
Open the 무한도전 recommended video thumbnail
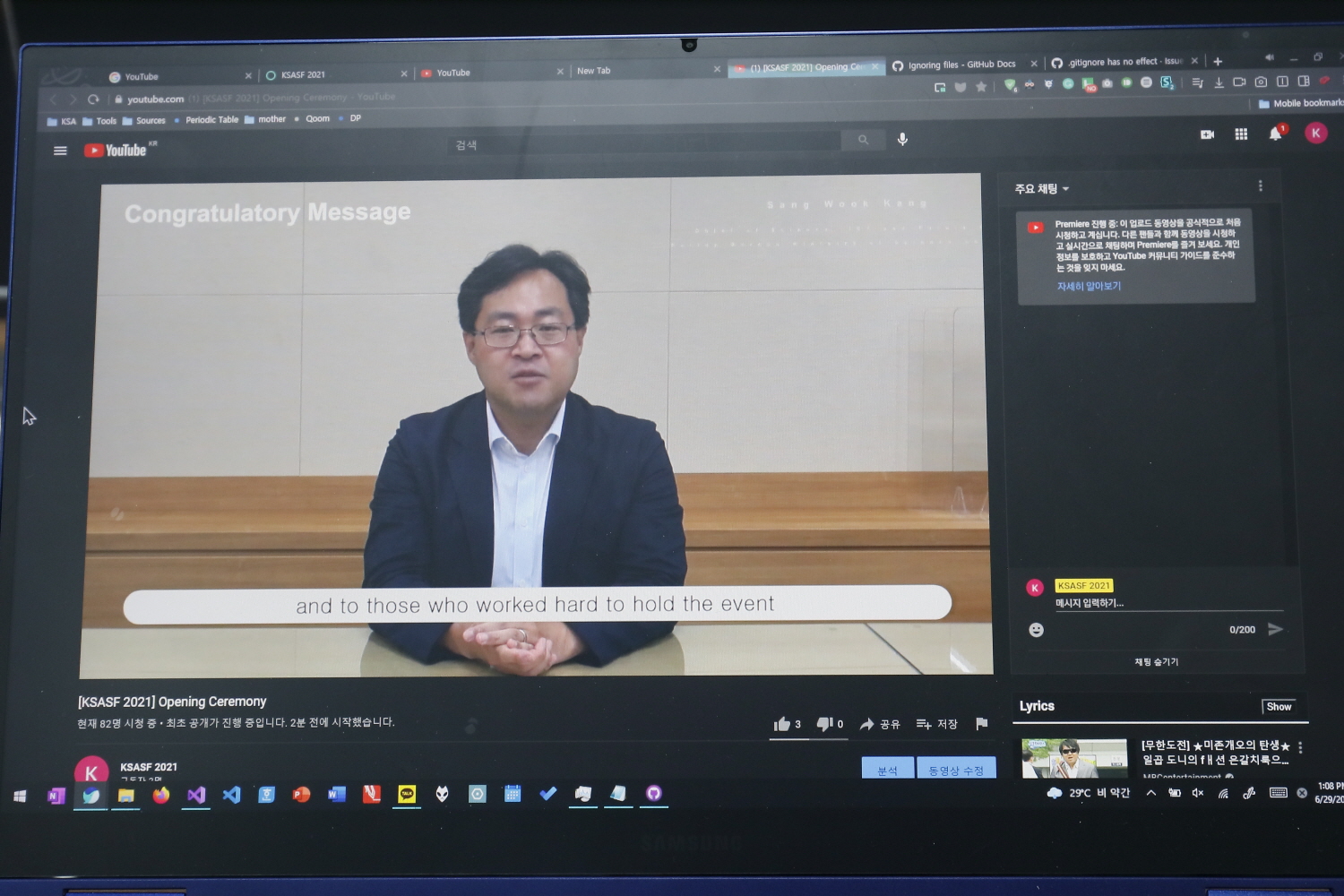(1074, 759)
